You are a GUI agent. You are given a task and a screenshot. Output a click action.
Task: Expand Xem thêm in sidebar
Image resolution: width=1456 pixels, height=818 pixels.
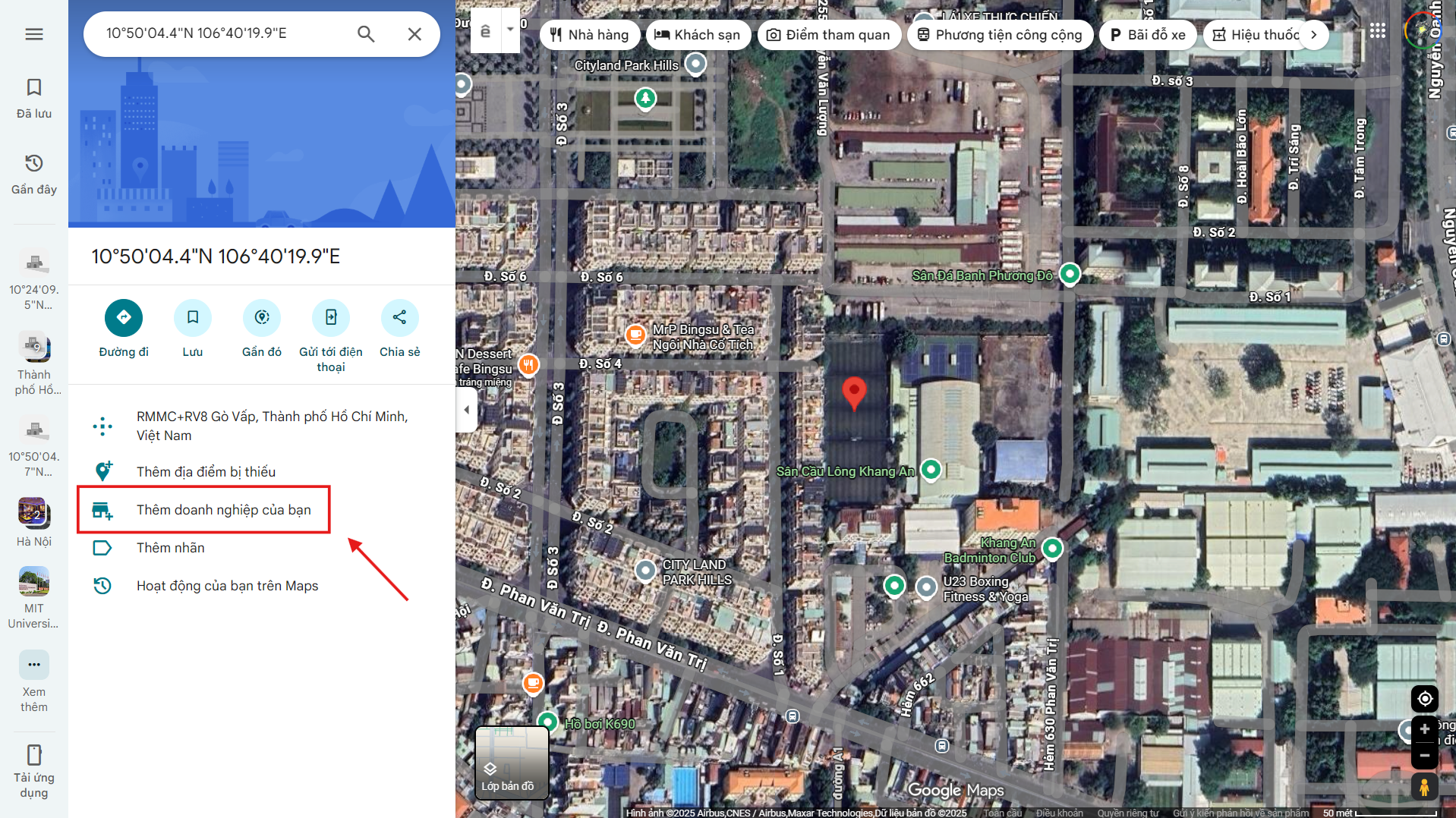click(x=34, y=678)
